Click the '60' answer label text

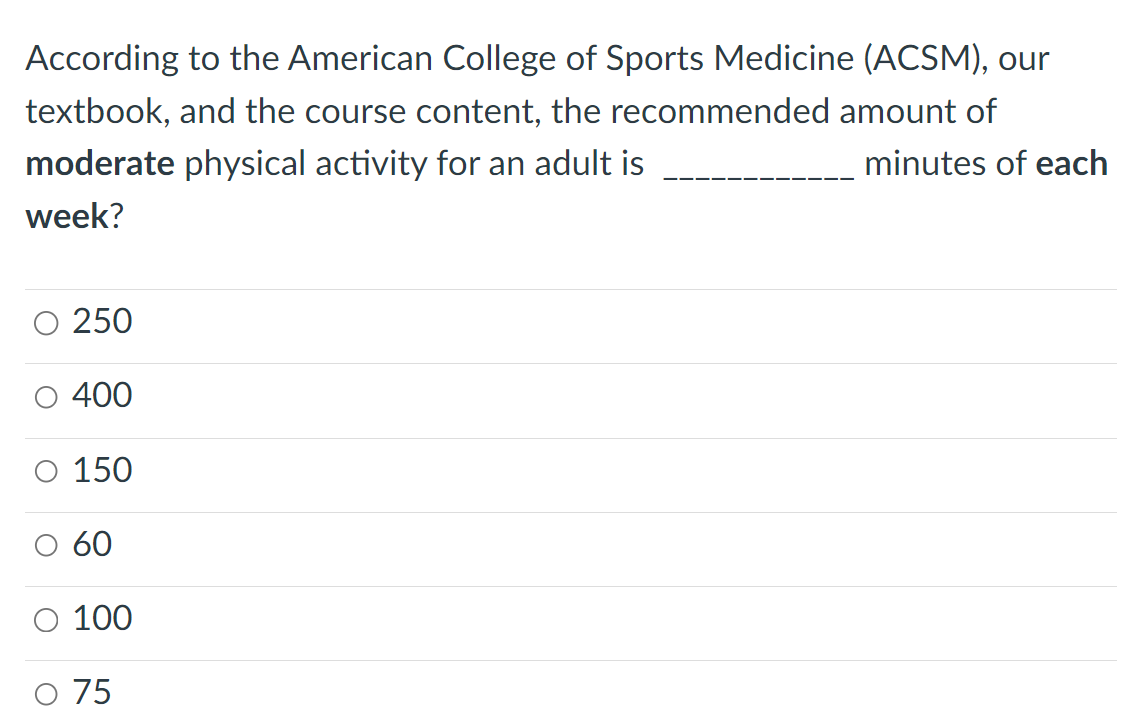point(92,544)
